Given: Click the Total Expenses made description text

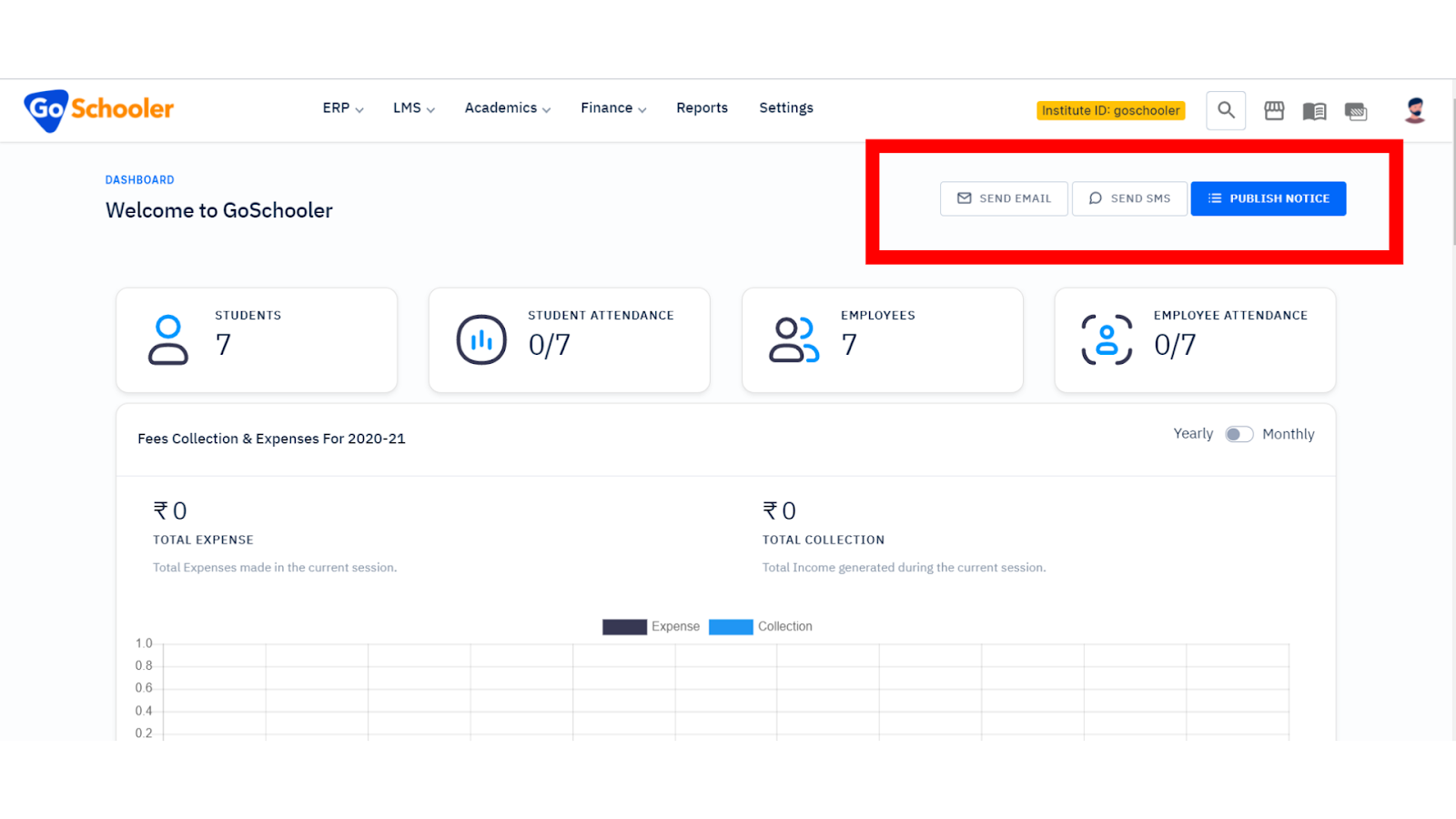Looking at the screenshot, I should (275, 567).
